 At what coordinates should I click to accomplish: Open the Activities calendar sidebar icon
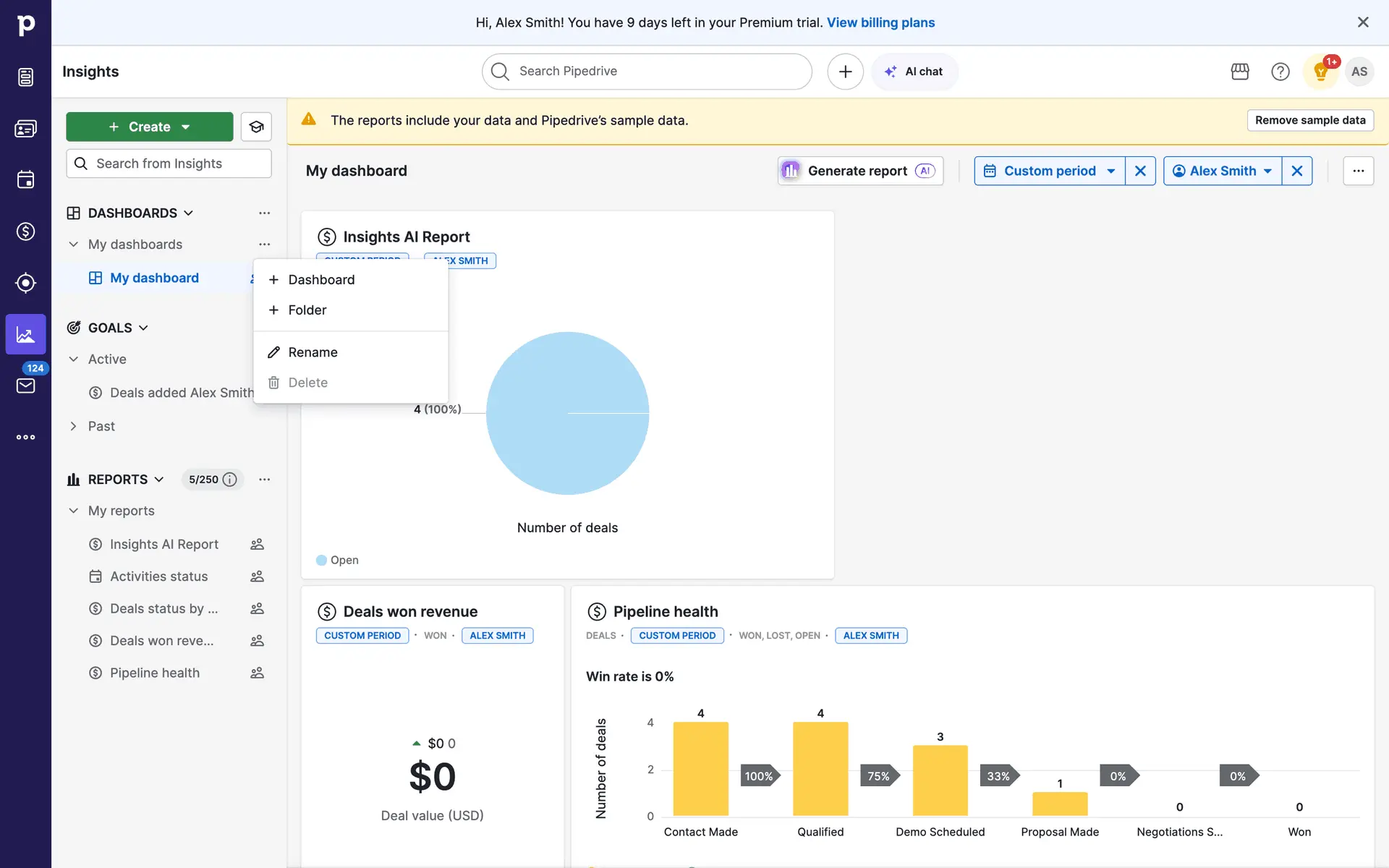click(x=25, y=179)
